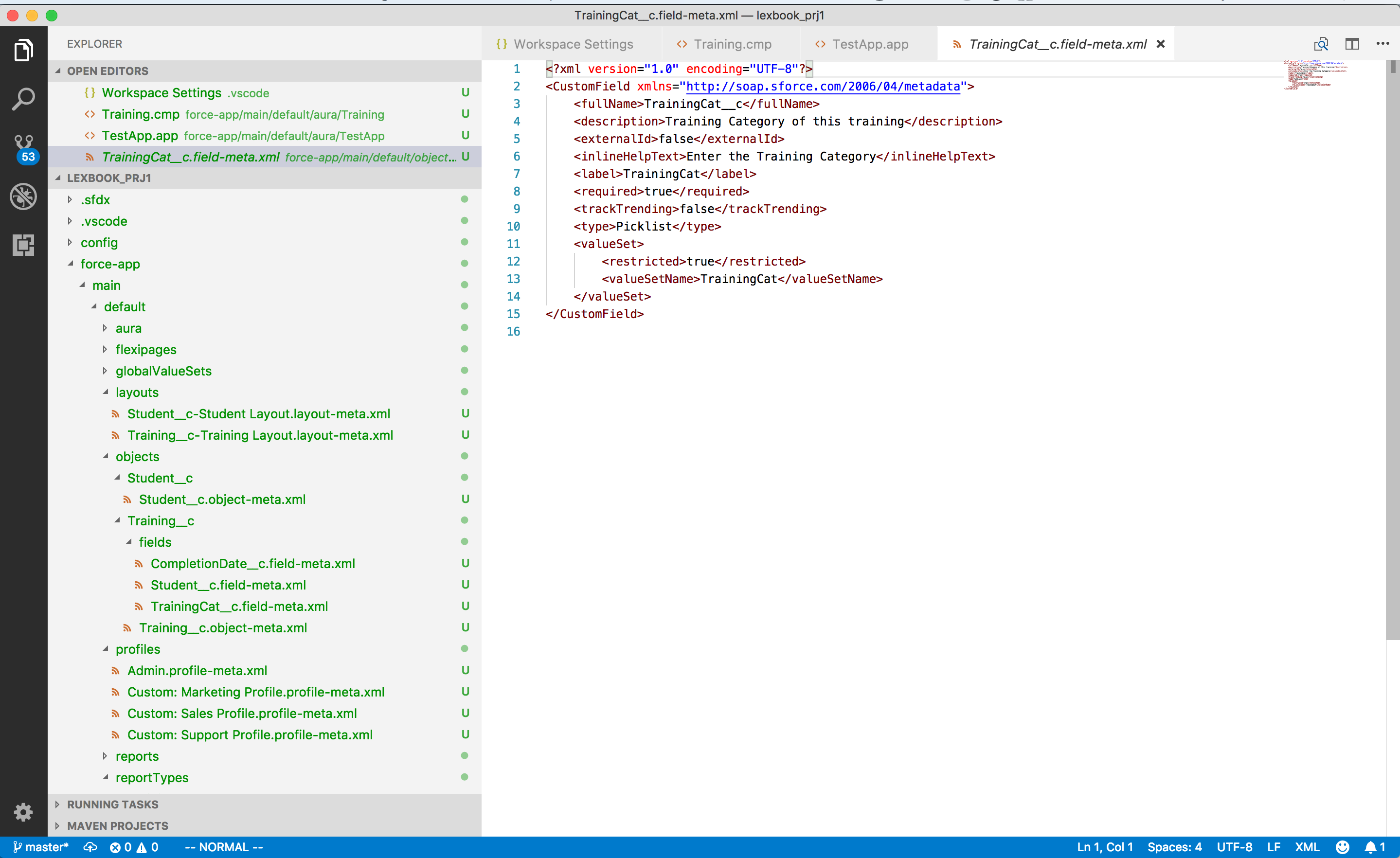Open the errors and warnings counter
This screenshot has width=1400, height=858.
134,847
